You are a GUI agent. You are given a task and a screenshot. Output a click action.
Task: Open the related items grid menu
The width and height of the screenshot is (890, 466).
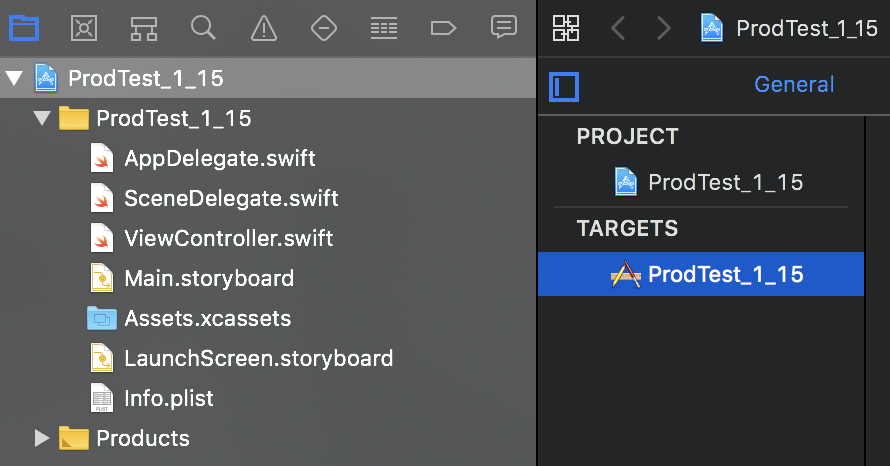point(566,28)
